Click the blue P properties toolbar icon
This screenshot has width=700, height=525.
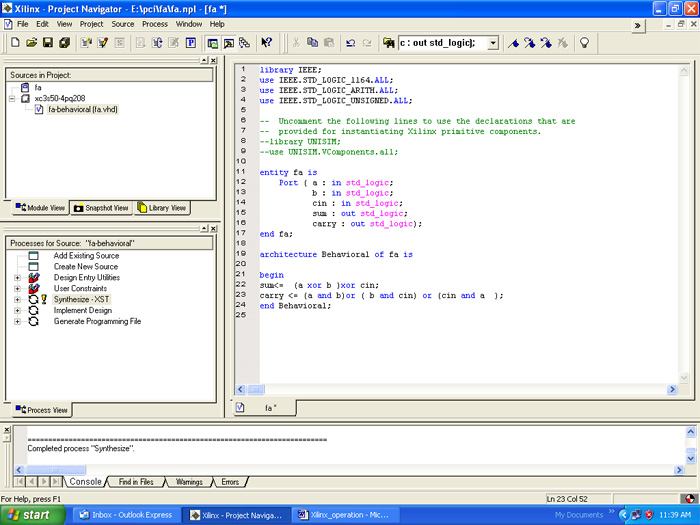[x=191, y=43]
